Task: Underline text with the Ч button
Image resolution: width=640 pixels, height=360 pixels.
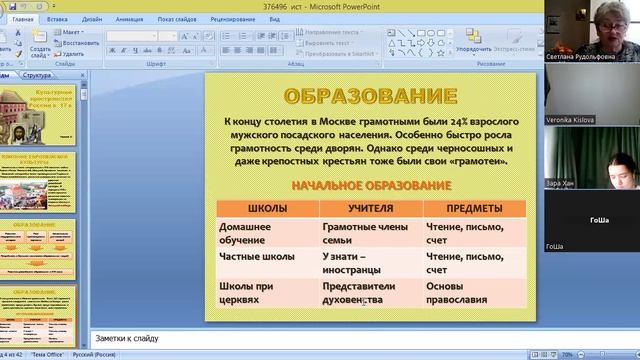Action: click(136, 51)
